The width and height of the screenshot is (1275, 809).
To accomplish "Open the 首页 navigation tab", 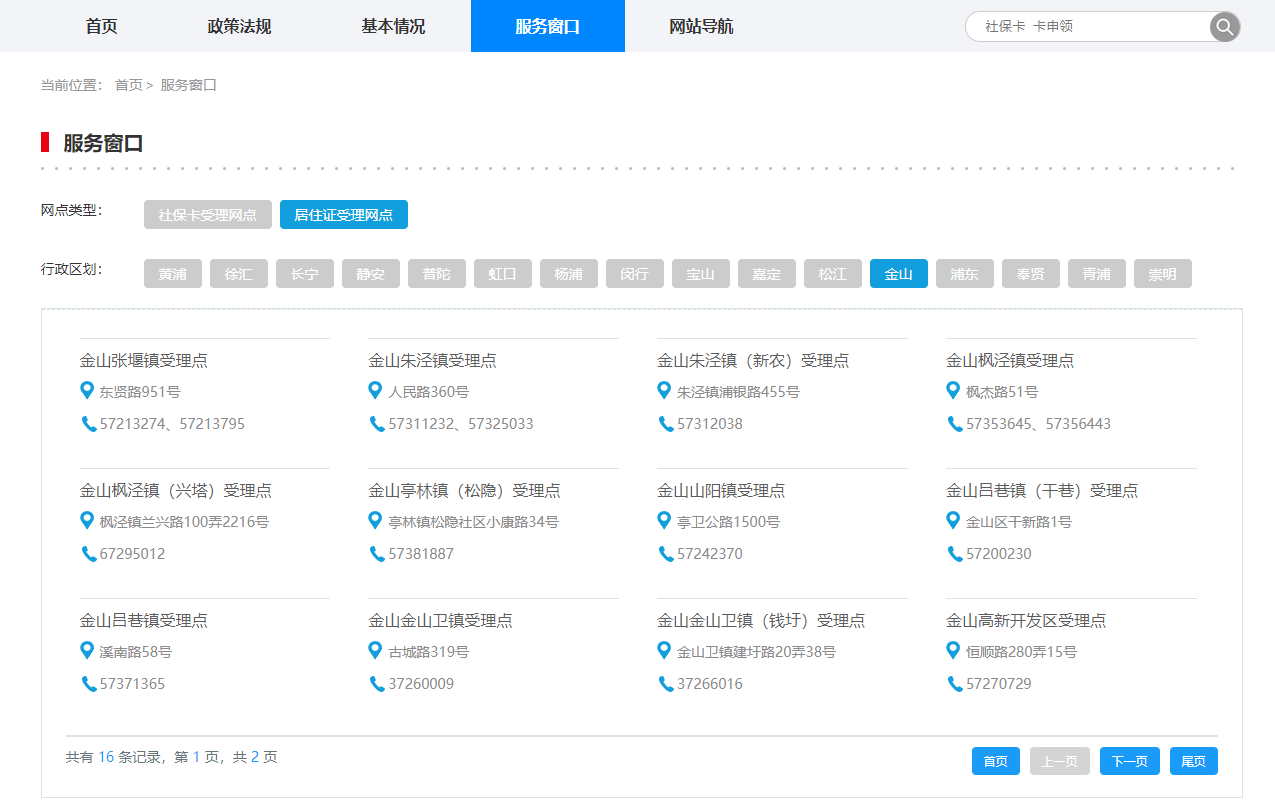I will click(101, 26).
